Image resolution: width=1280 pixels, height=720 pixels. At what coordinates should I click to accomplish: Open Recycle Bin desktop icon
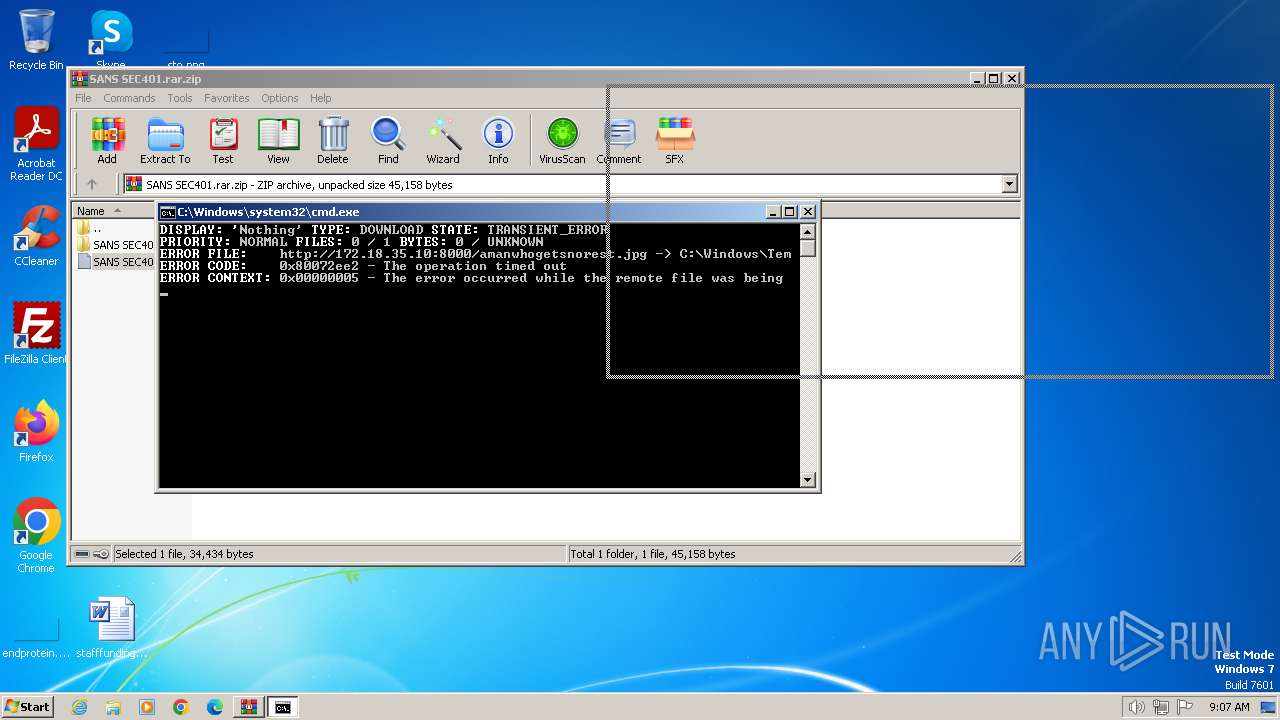36,40
